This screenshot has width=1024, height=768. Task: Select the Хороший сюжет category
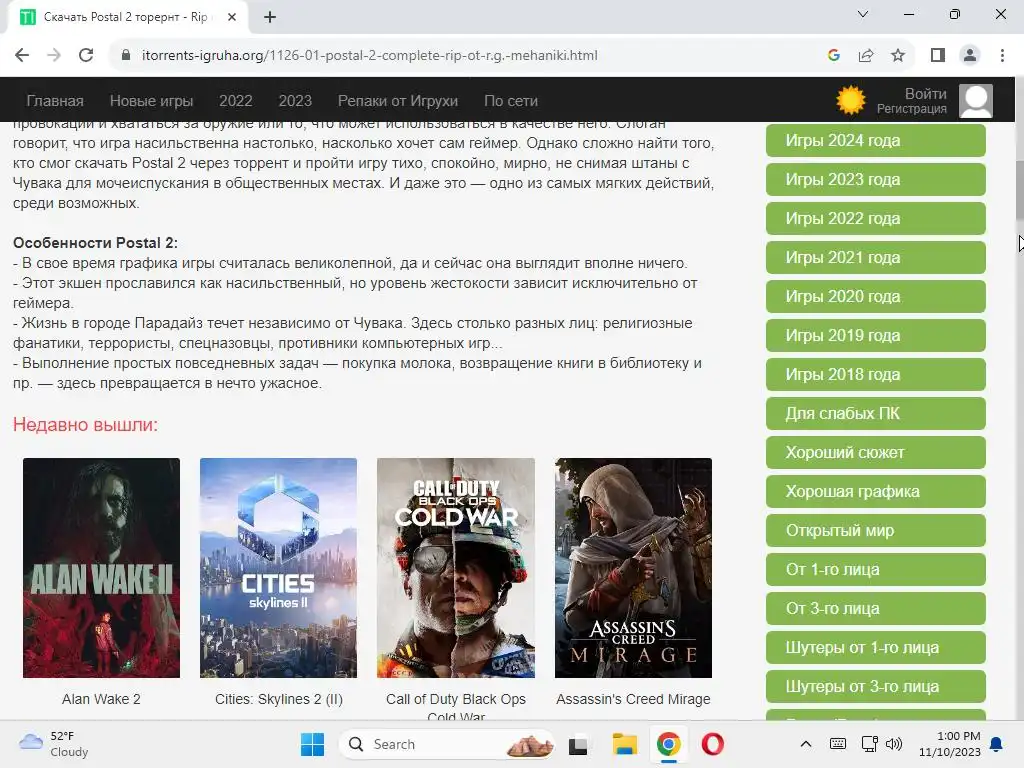876,453
